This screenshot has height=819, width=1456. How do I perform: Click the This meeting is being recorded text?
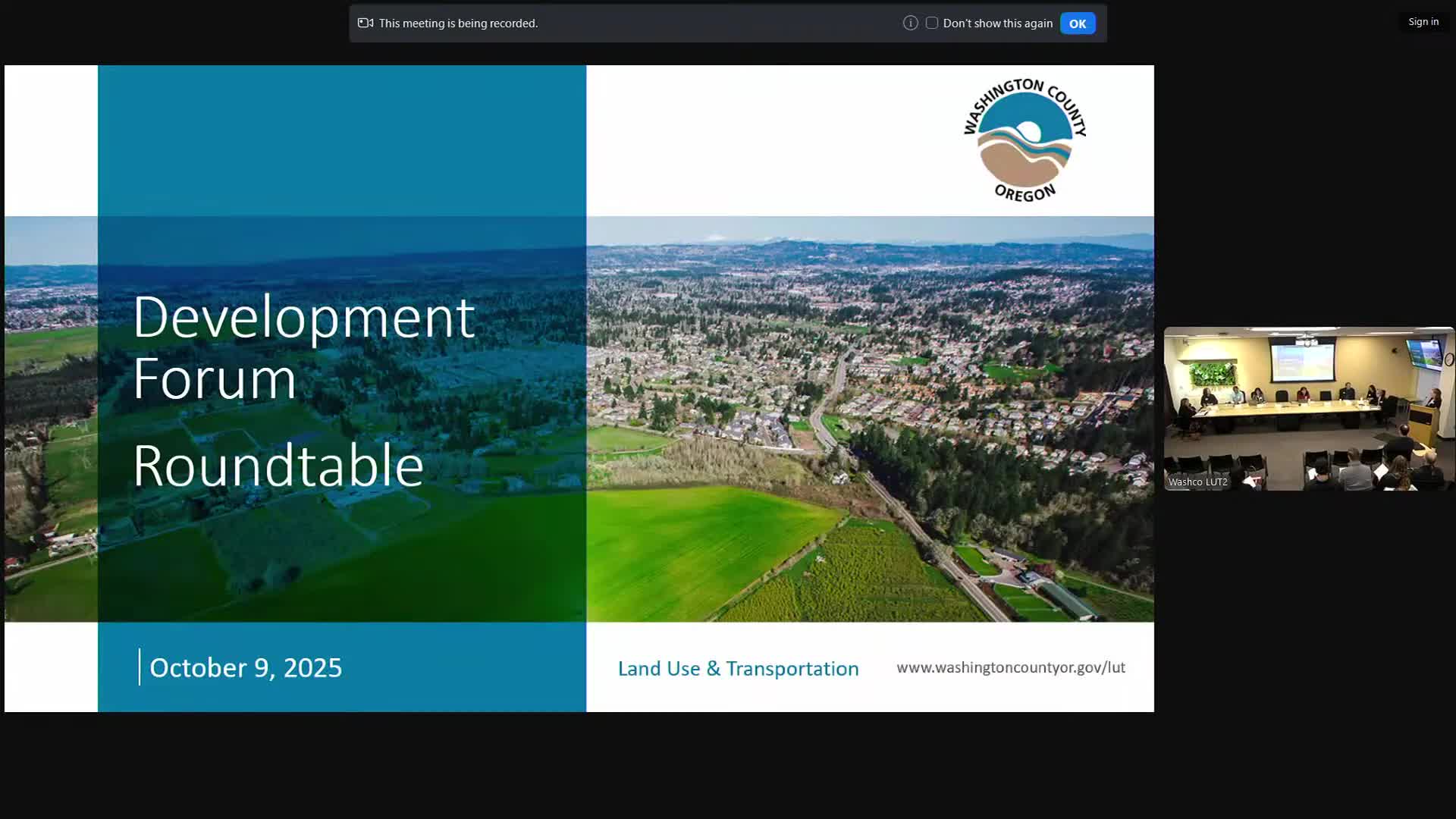pos(458,24)
